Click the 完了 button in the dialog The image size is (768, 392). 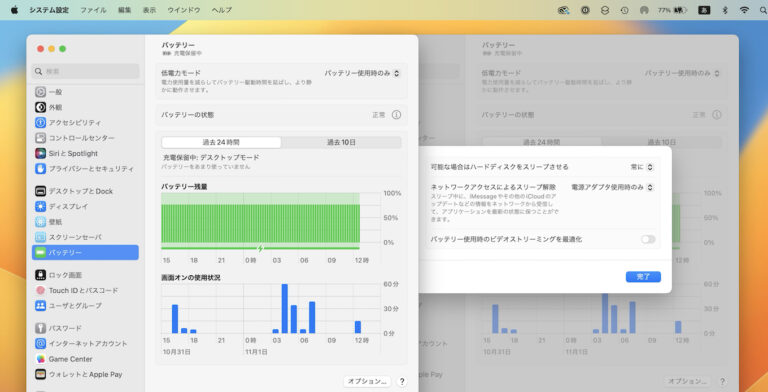tap(643, 277)
